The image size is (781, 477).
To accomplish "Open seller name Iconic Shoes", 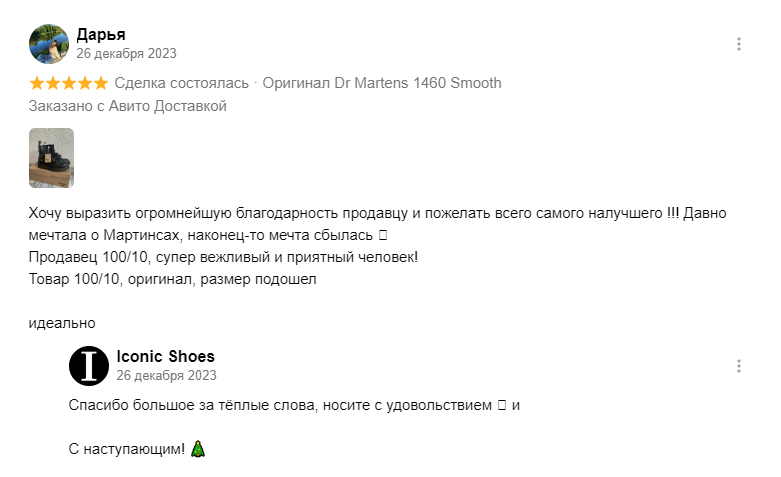I will [165, 357].
